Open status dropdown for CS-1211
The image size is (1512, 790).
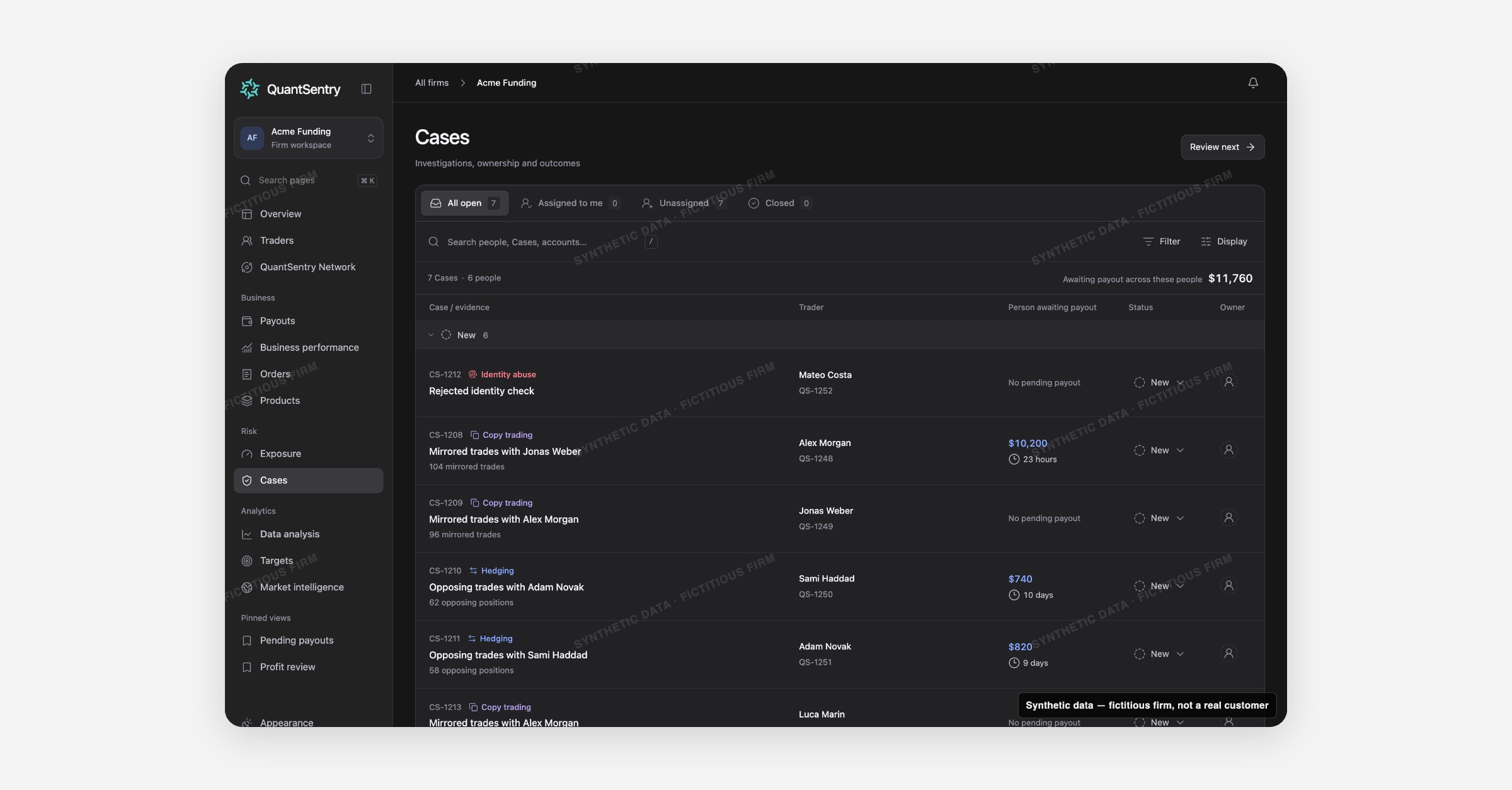pyautogui.click(x=1159, y=654)
